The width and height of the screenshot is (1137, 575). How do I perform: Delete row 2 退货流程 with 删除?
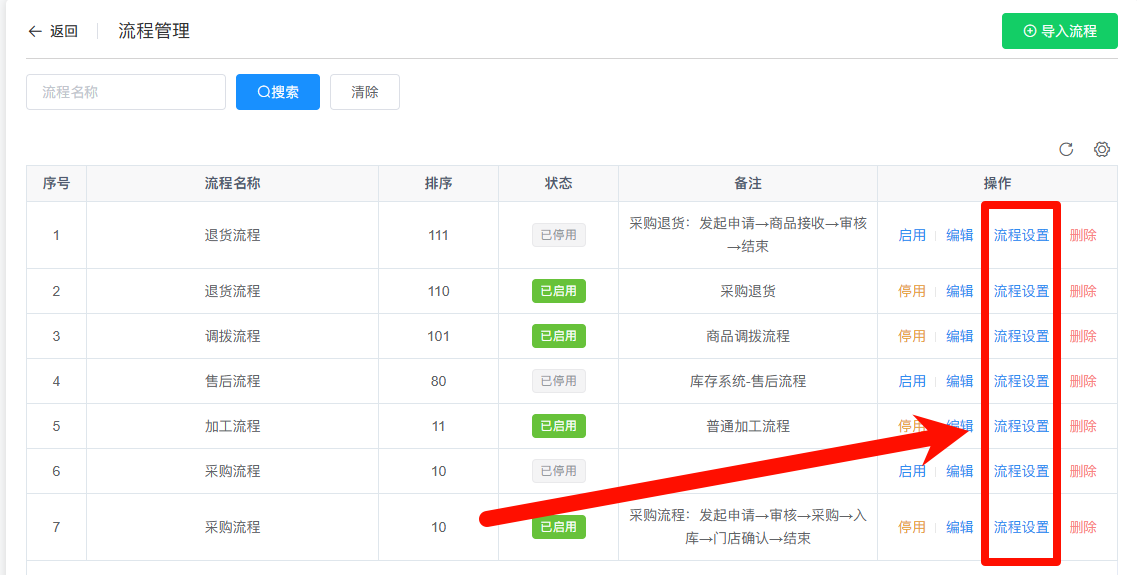tap(1083, 291)
